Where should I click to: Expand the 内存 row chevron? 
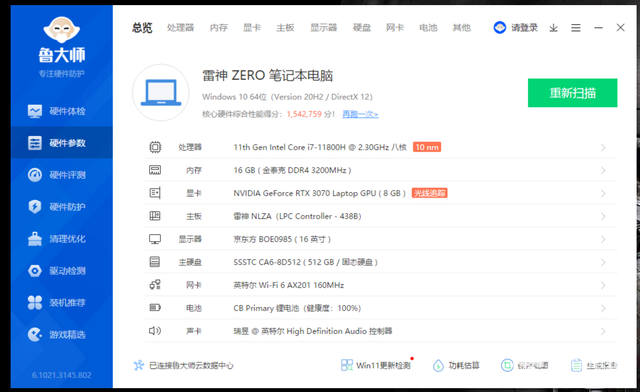click(x=603, y=170)
